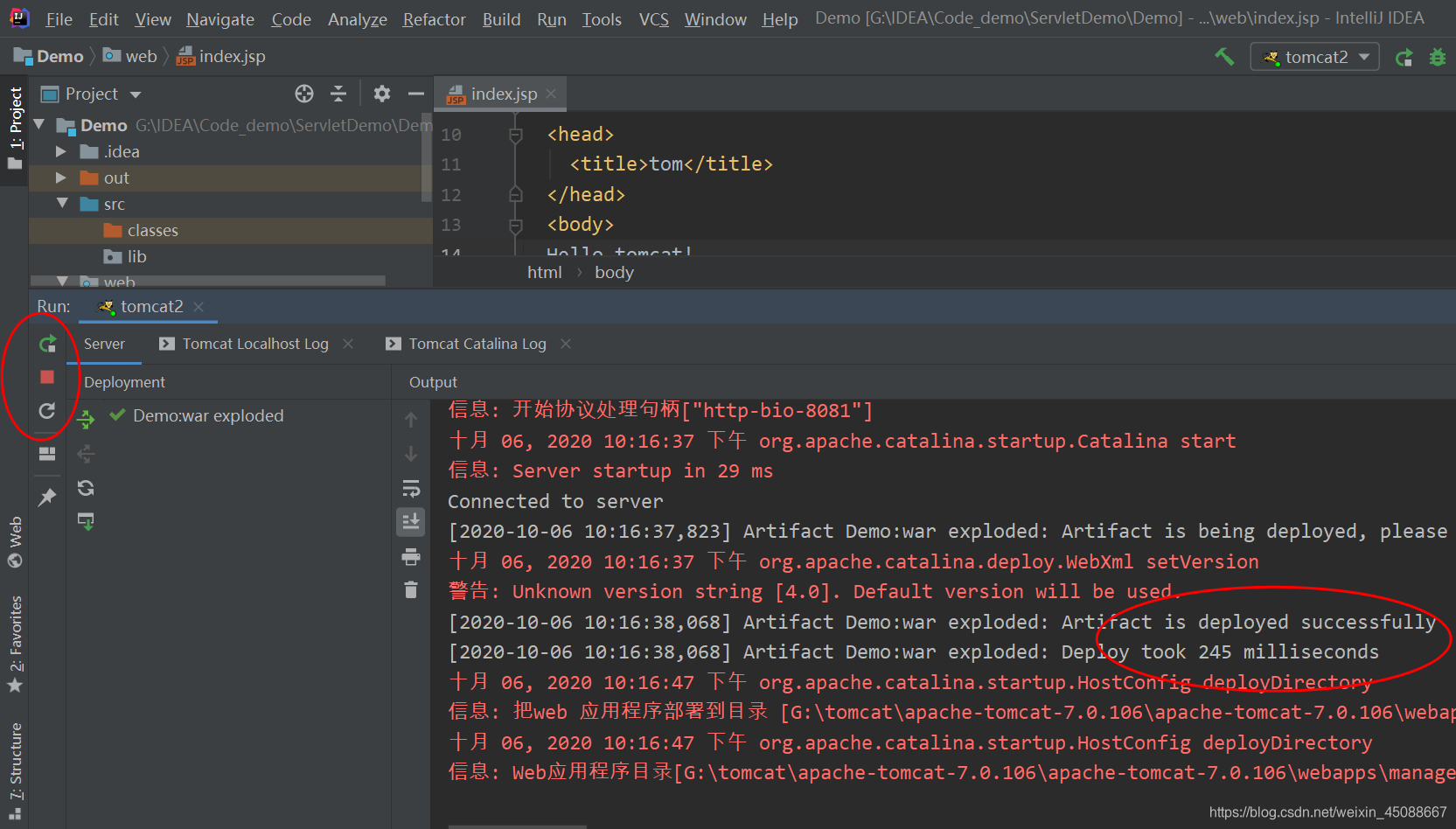Close the tomcat2 run tab
This screenshot has width=1456, height=829.
pos(199,306)
